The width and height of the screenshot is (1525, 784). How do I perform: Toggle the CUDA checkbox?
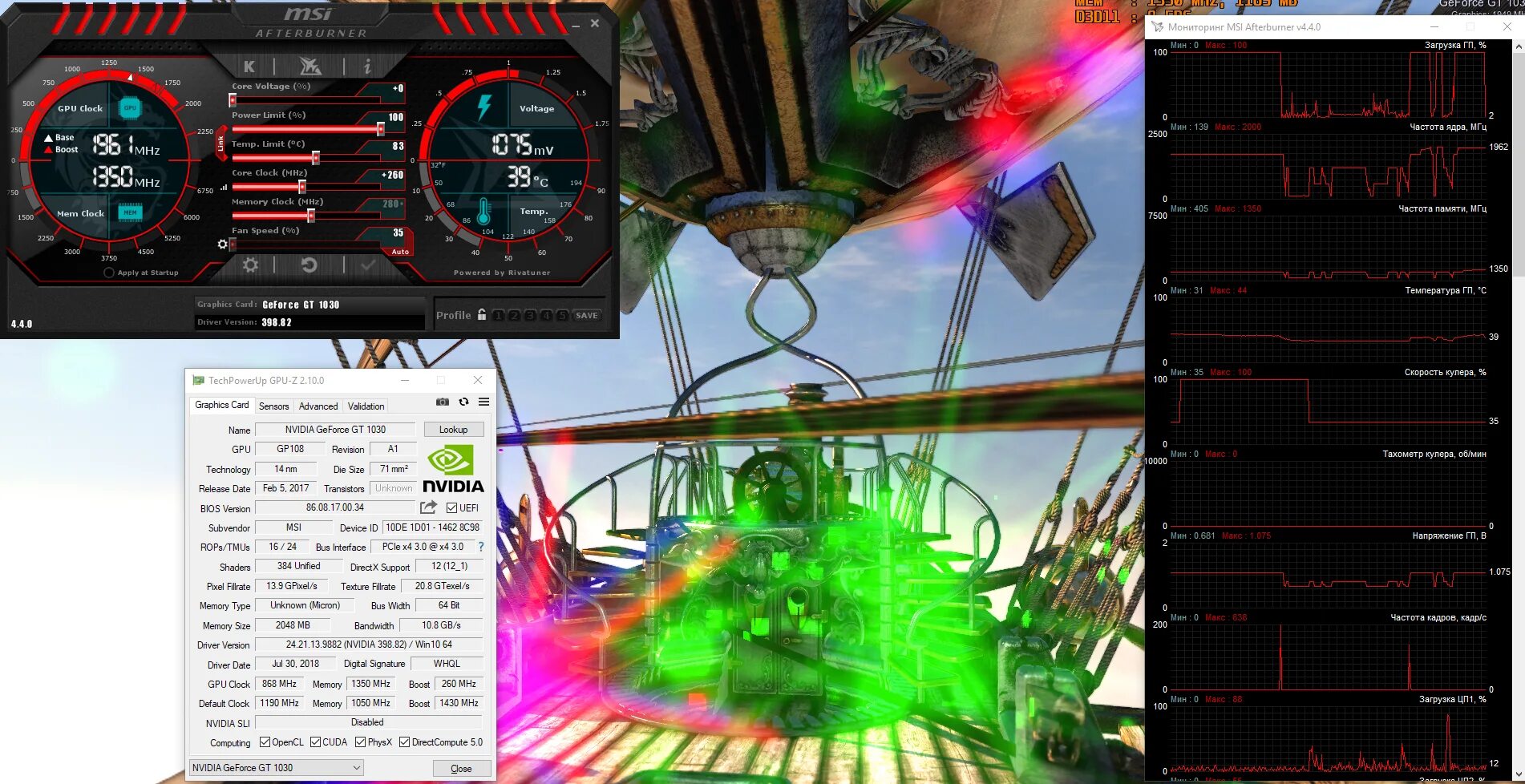pyautogui.click(x=315, y=742)
